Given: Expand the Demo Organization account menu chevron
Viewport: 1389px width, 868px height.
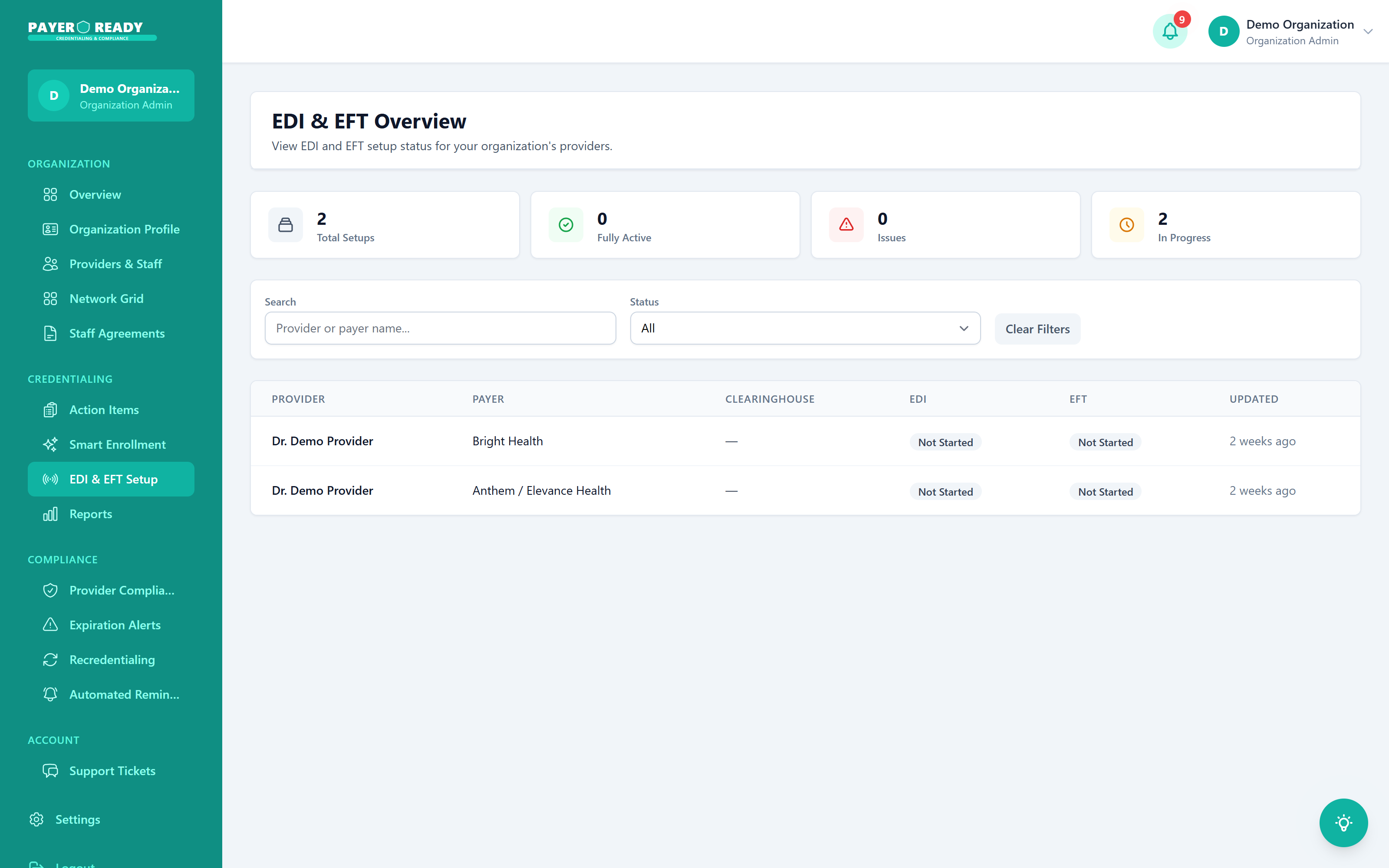Looking at the screenshot, I should [x=1368, y=32].
